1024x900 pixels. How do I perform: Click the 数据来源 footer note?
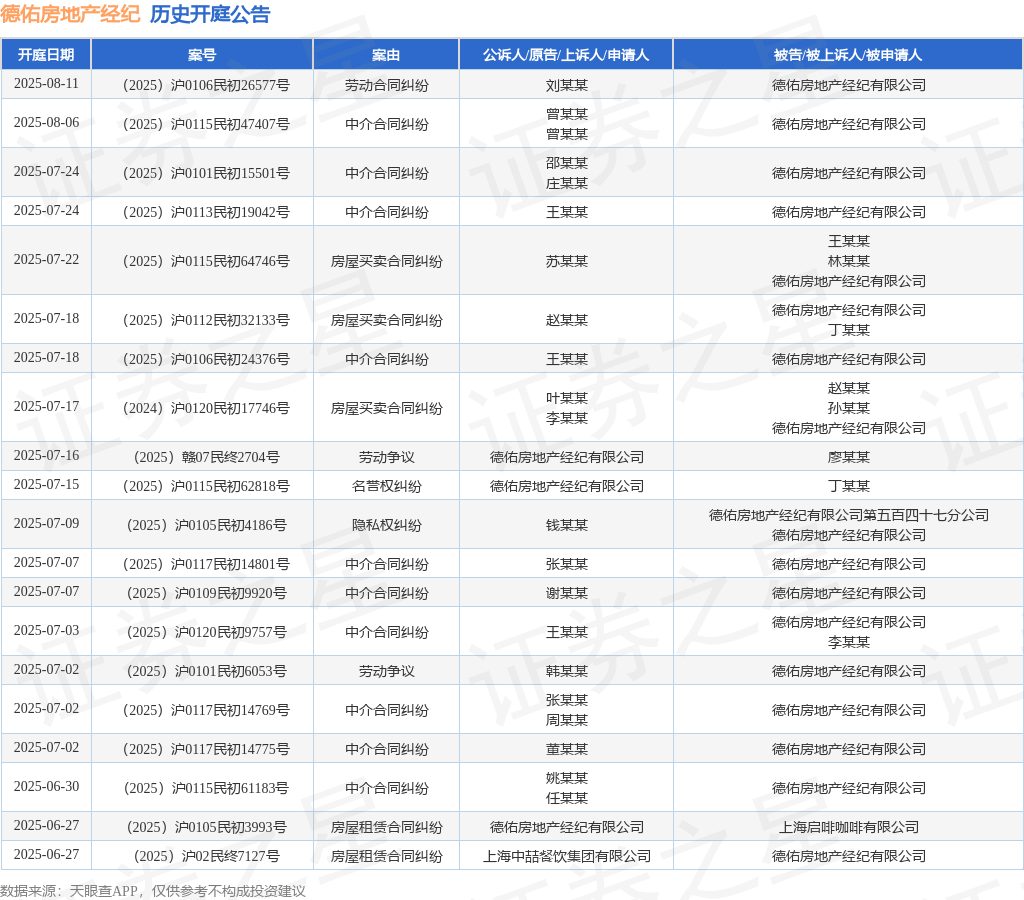click(x=152, y=891)
